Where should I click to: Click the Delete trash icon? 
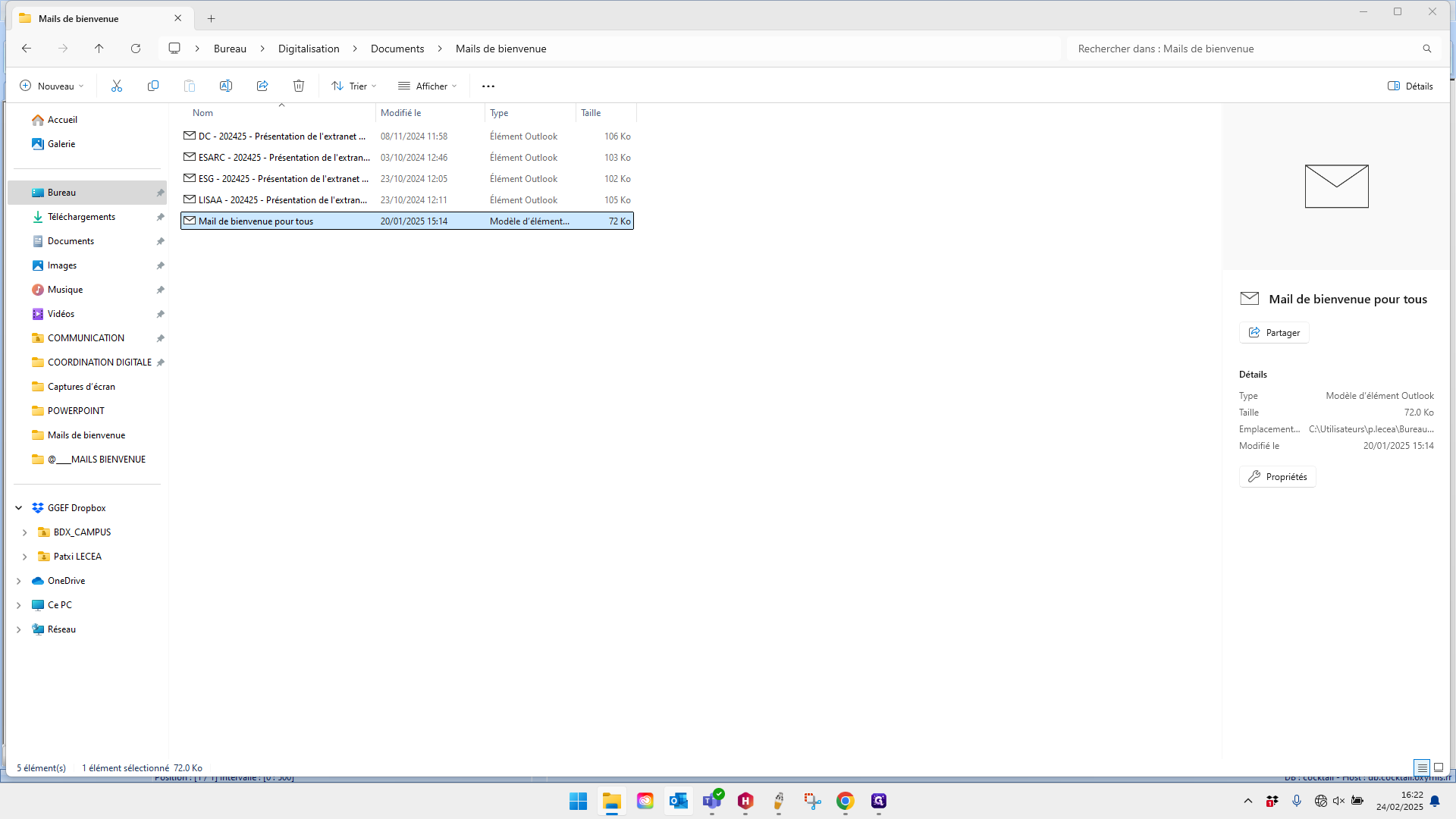[299, 86]
